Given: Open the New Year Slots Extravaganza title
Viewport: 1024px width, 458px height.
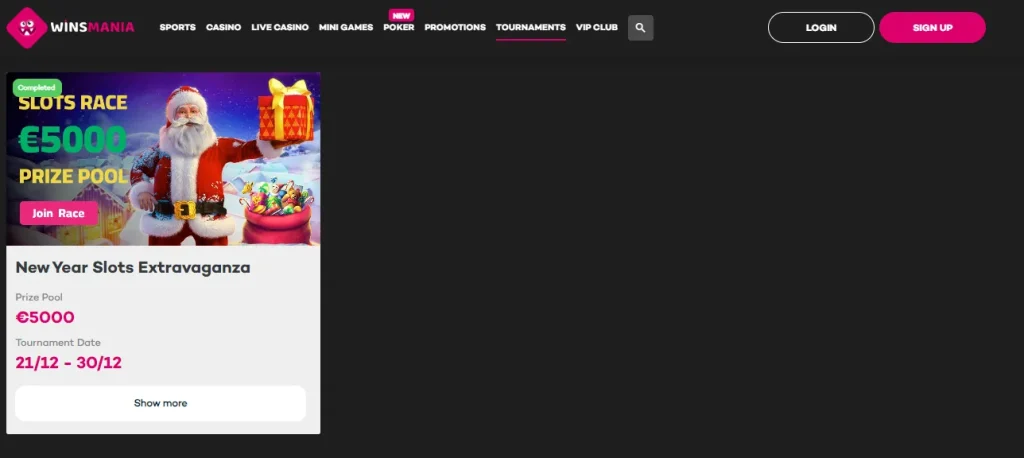Looking at the screenshot, I should tap(133, 268).
